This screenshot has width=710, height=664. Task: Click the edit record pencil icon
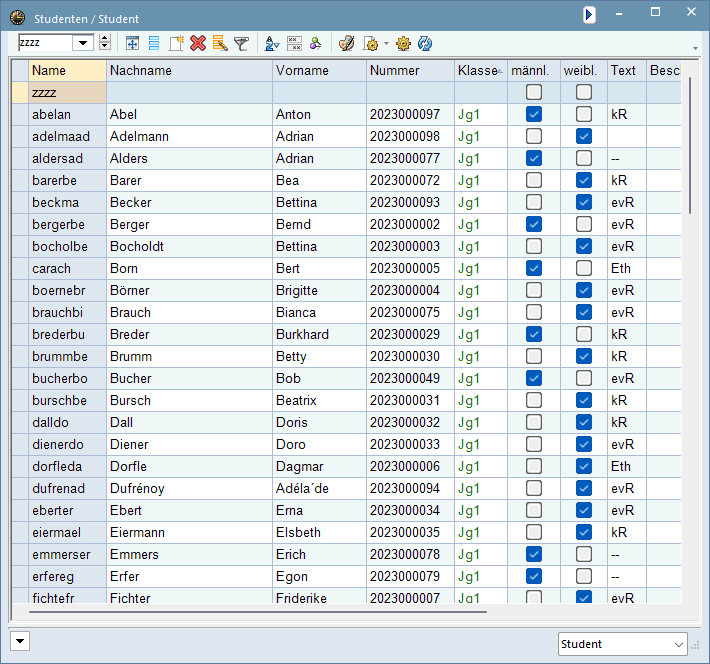(219, 43)
